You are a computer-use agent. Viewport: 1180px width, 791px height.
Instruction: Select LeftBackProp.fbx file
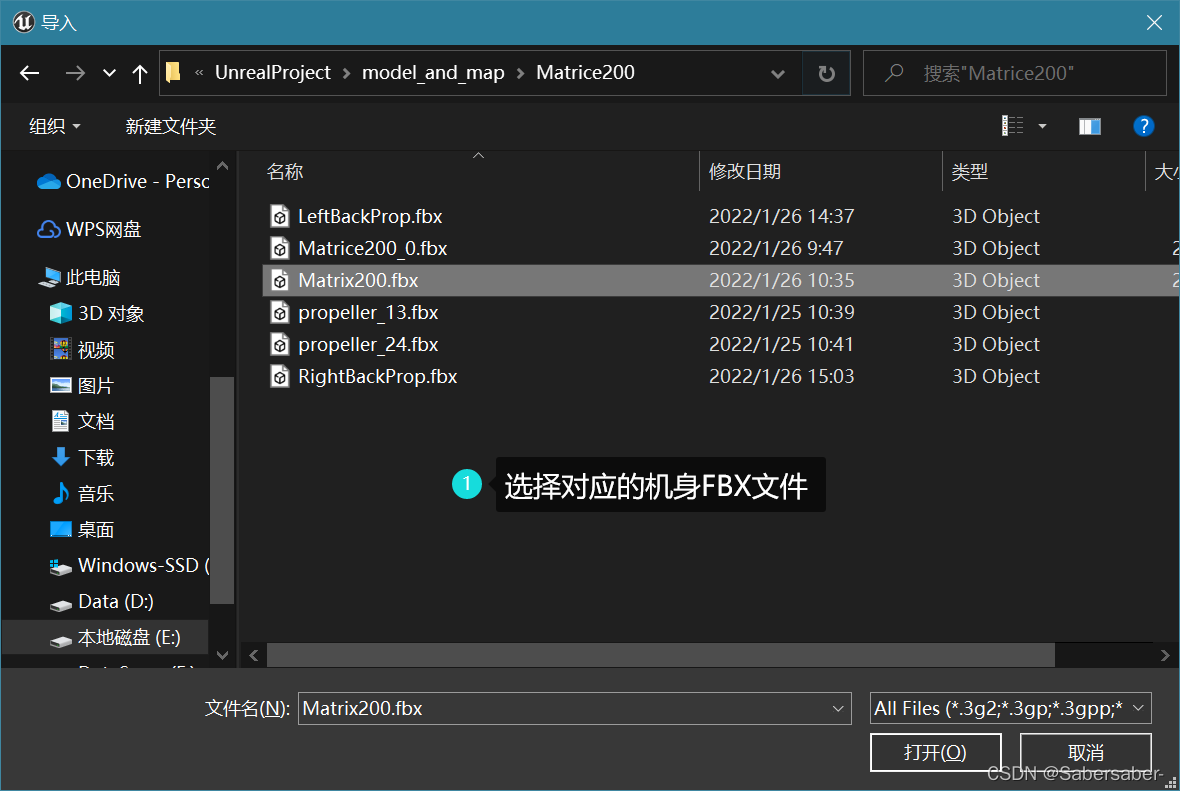coord(370,216)
